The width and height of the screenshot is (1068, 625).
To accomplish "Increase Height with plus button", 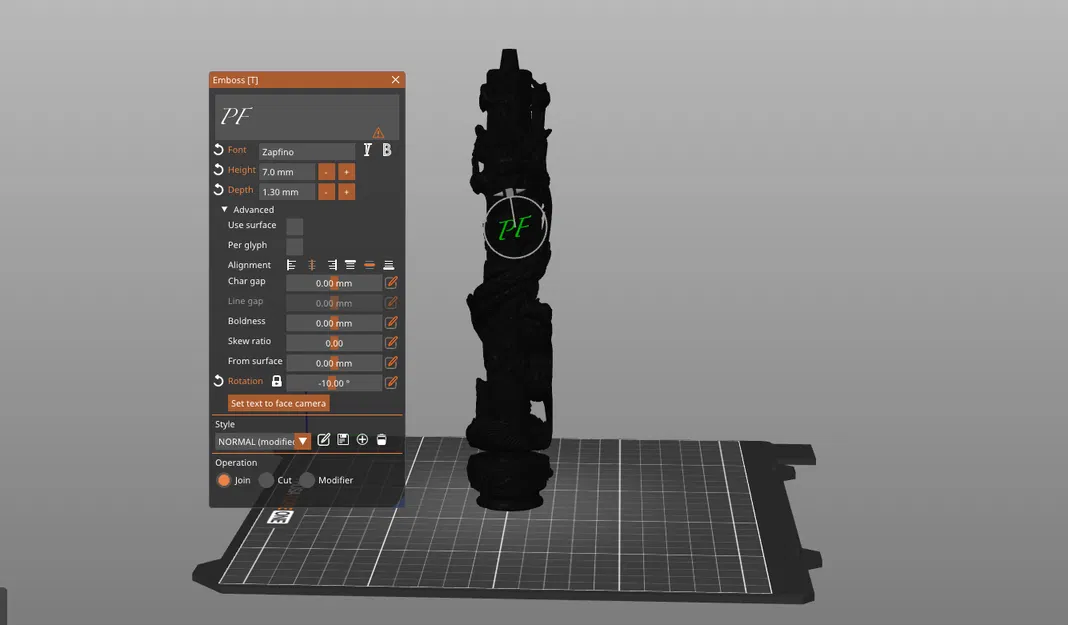I will pyautogui.click(x=346, y=172).
